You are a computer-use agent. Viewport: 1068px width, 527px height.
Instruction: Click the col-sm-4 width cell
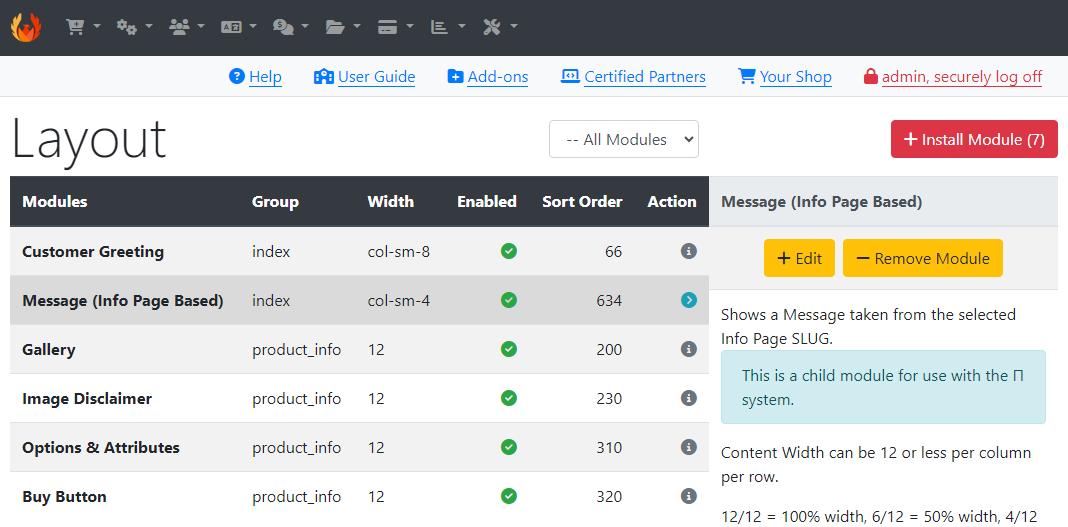(x=398, y=300)
